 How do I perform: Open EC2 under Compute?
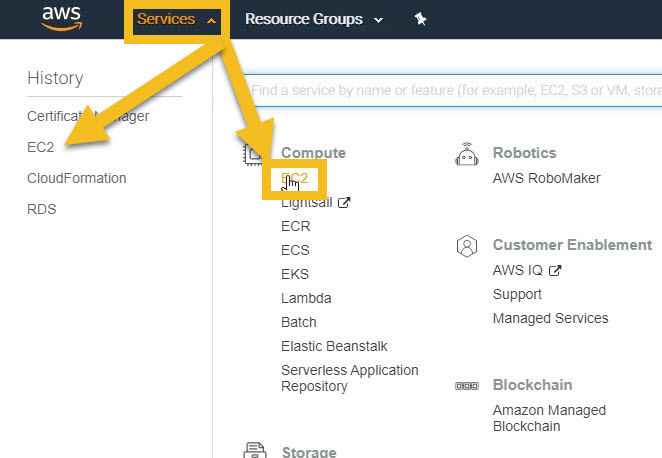(x=294, y=178)
